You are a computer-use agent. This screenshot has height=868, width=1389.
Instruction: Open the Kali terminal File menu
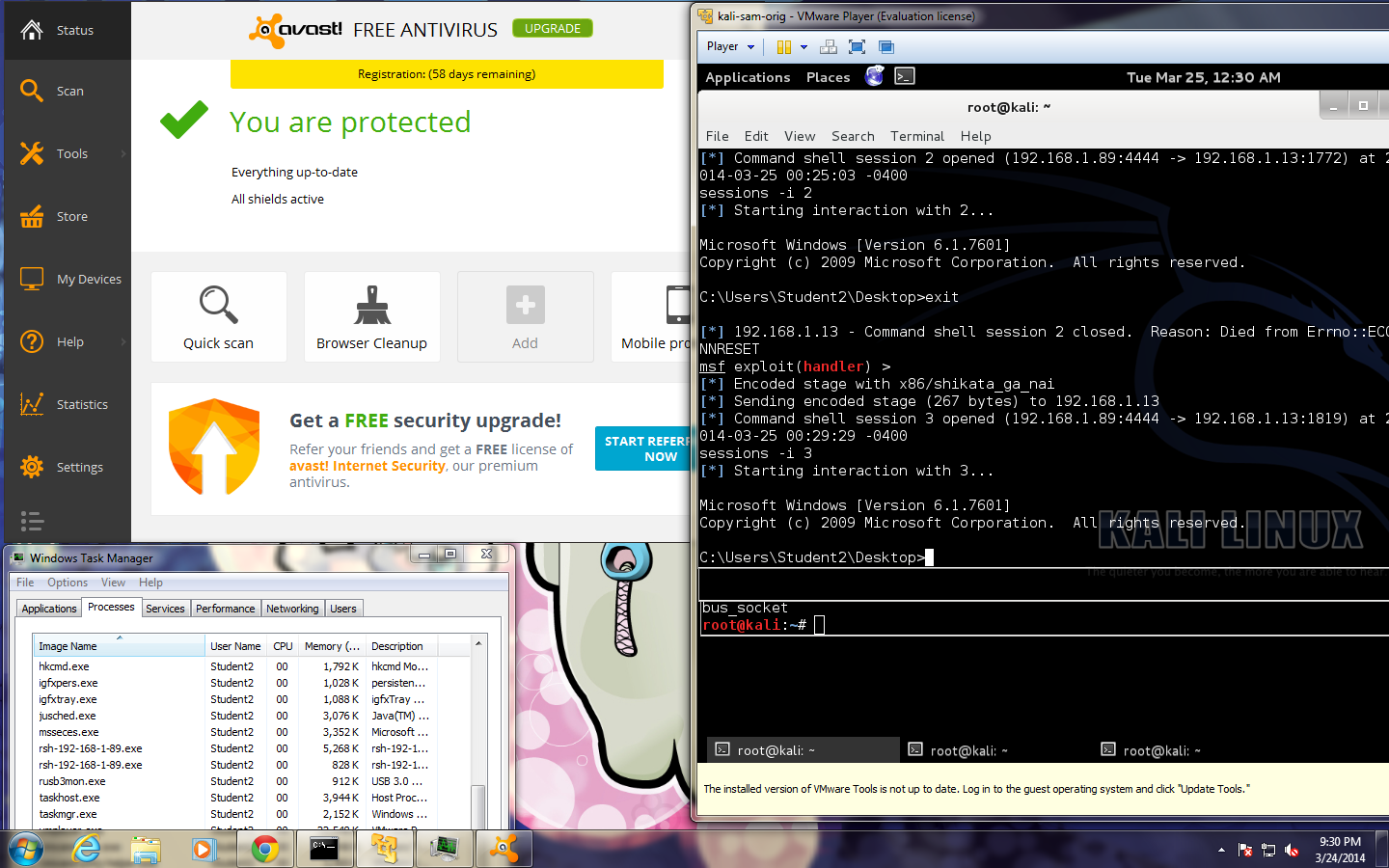(x=718, y=136)
